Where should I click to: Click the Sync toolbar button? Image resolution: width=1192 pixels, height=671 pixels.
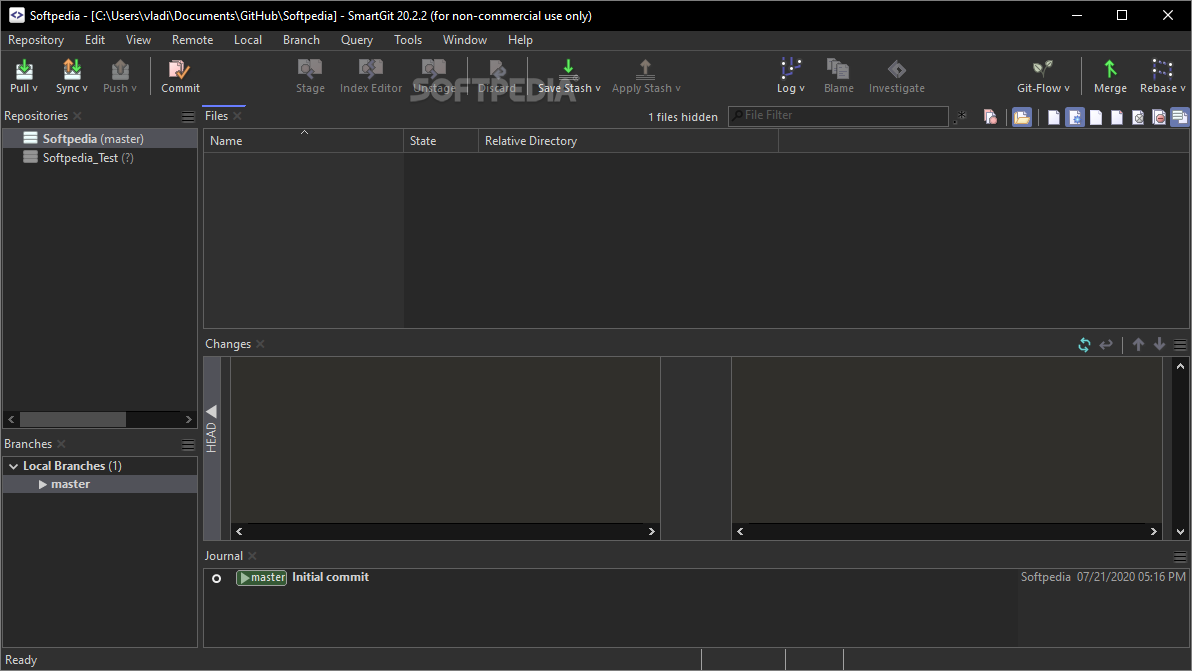(71, 76)
